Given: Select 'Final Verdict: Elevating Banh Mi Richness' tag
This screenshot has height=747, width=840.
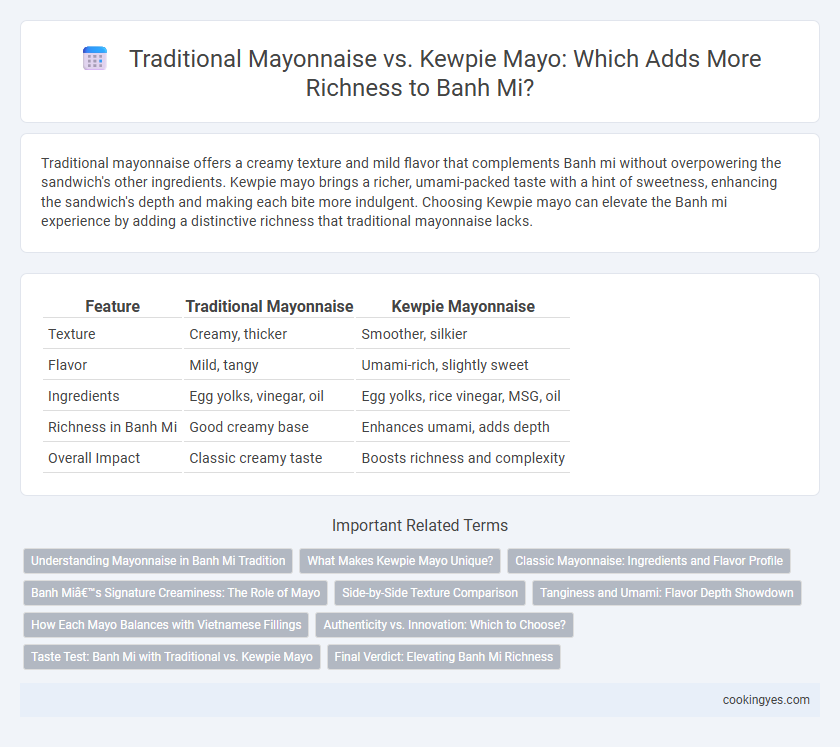Looking at the screenshot, I should pyautogui.click(x=444, y=657).
